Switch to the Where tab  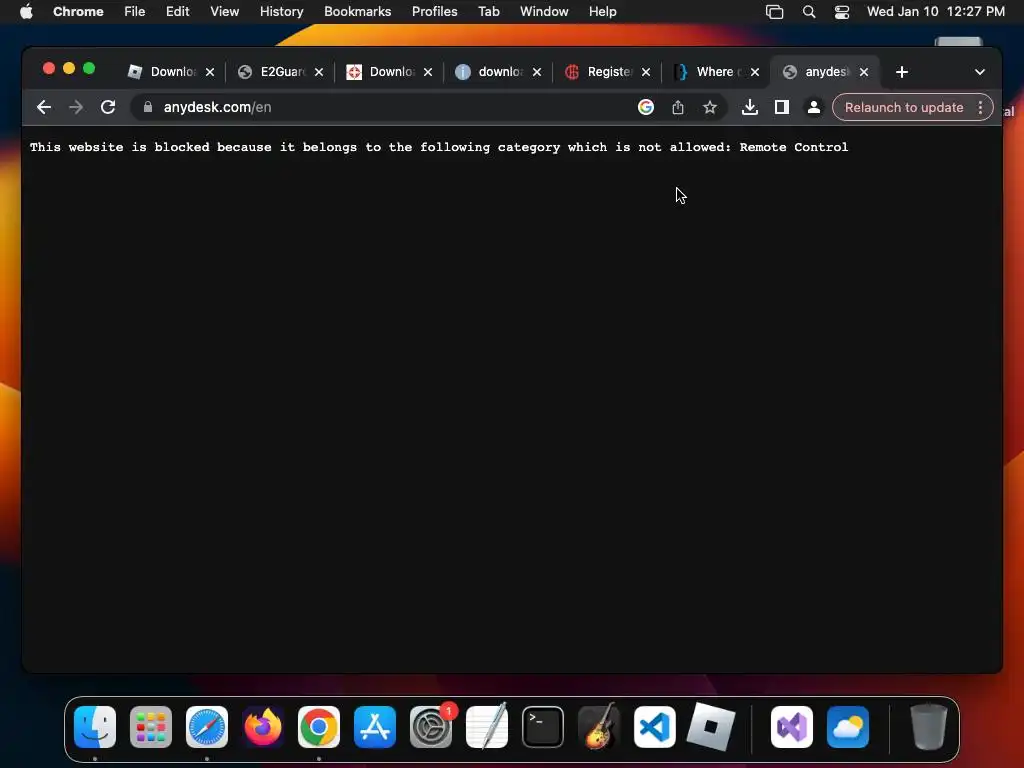(x=709, y=72)
